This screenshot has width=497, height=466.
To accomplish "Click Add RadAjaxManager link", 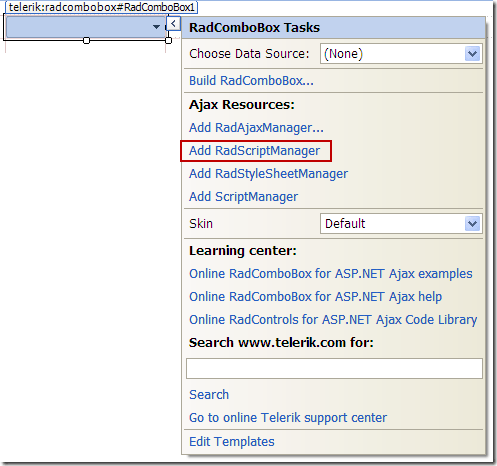I will point(256,128).
